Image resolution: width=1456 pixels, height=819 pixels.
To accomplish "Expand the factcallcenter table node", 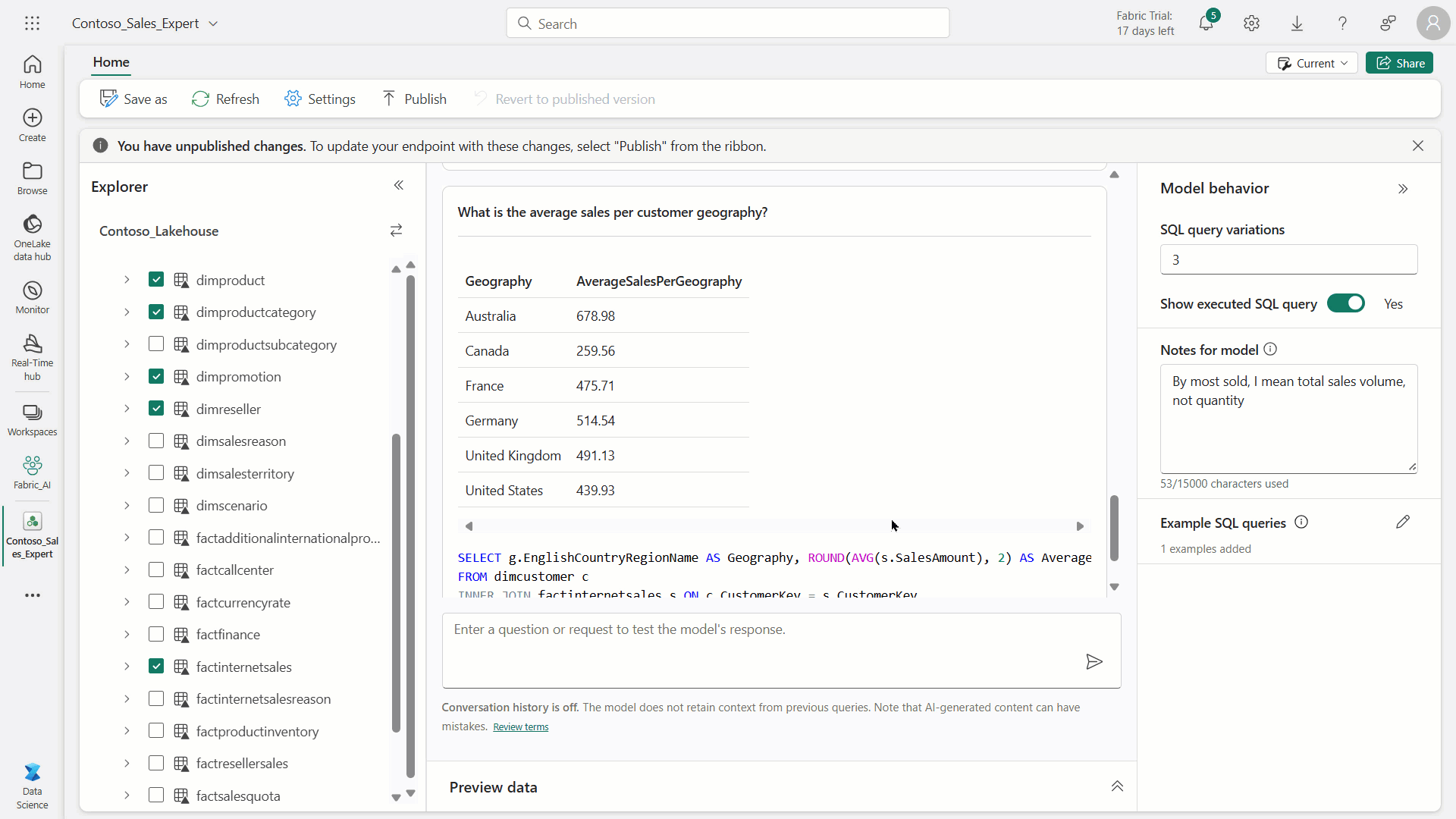I will (127, 570).
